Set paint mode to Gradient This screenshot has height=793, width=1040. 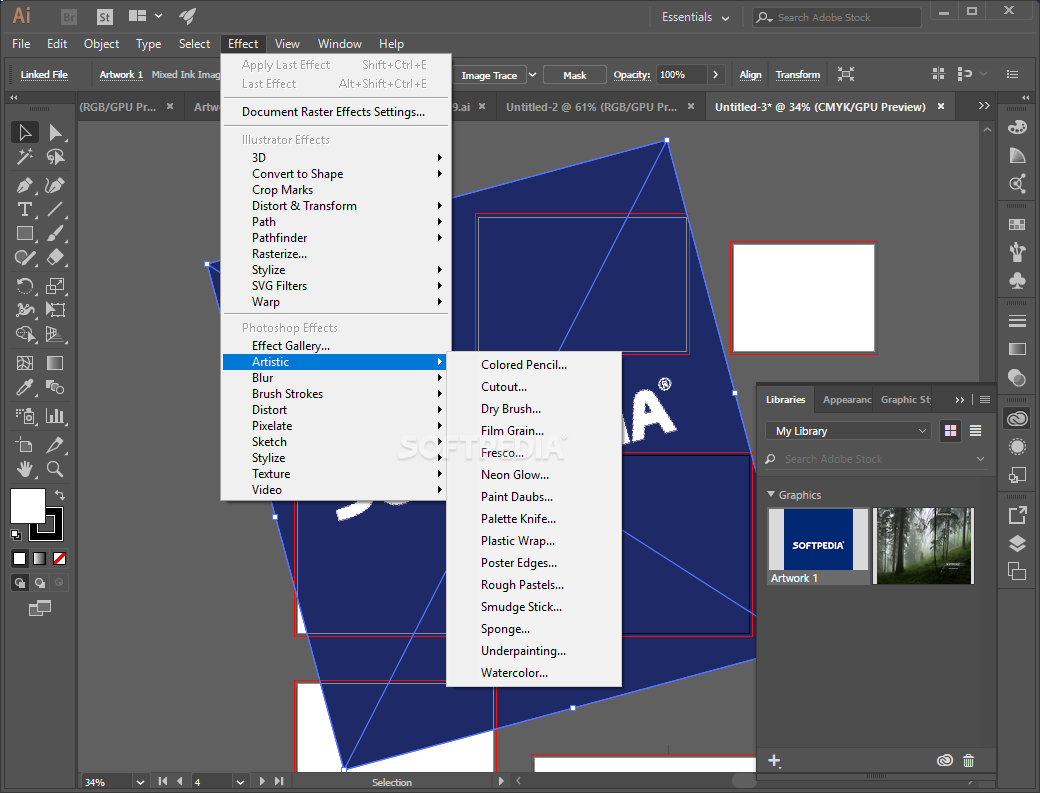(x=40, y=558)
